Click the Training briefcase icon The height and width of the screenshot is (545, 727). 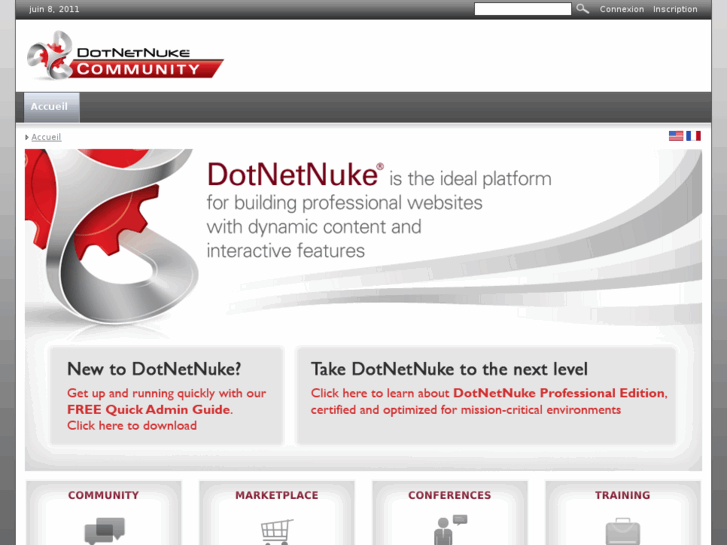[x=623, y=532]
